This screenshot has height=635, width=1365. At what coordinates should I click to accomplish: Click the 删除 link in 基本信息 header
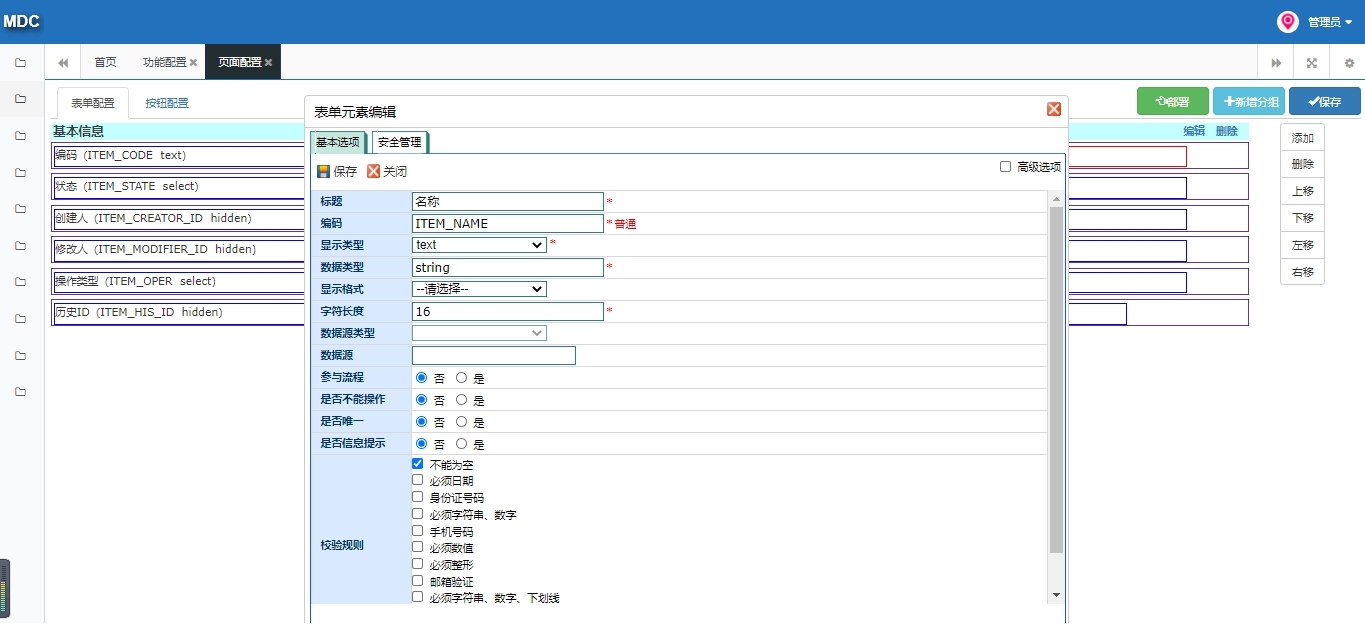(x=1227, y=131)
